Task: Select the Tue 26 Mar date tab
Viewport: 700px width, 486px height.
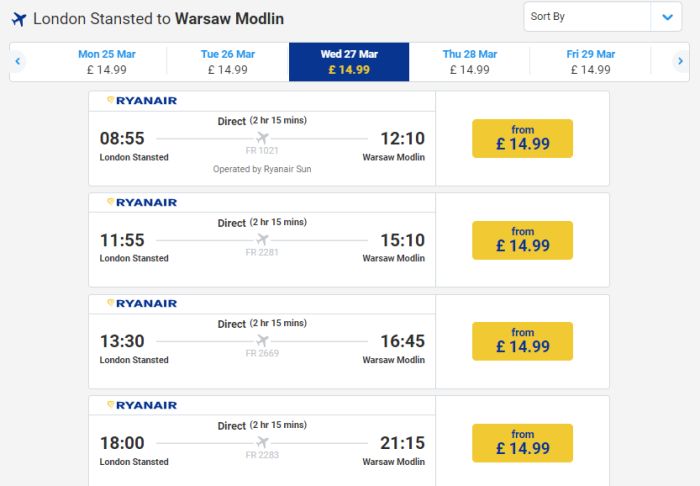Action: point(228,62)
